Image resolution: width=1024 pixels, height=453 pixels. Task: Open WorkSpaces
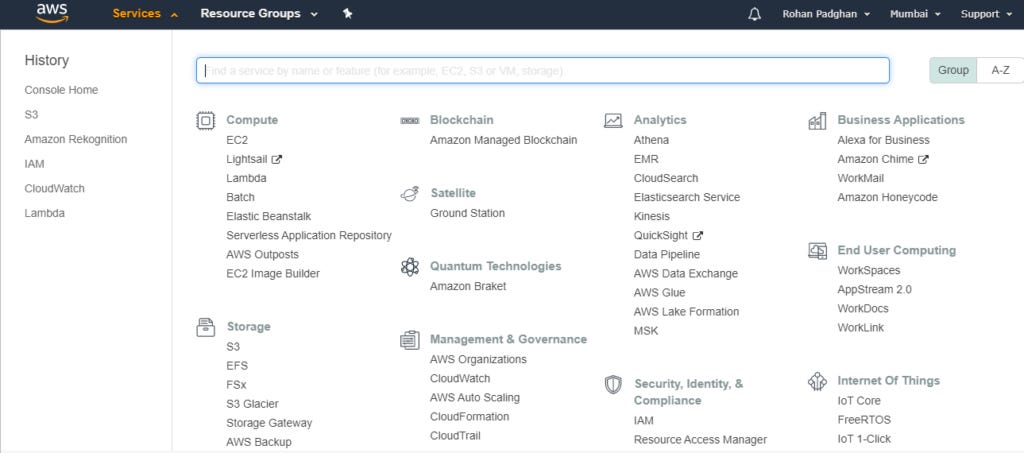pos(869,271)
